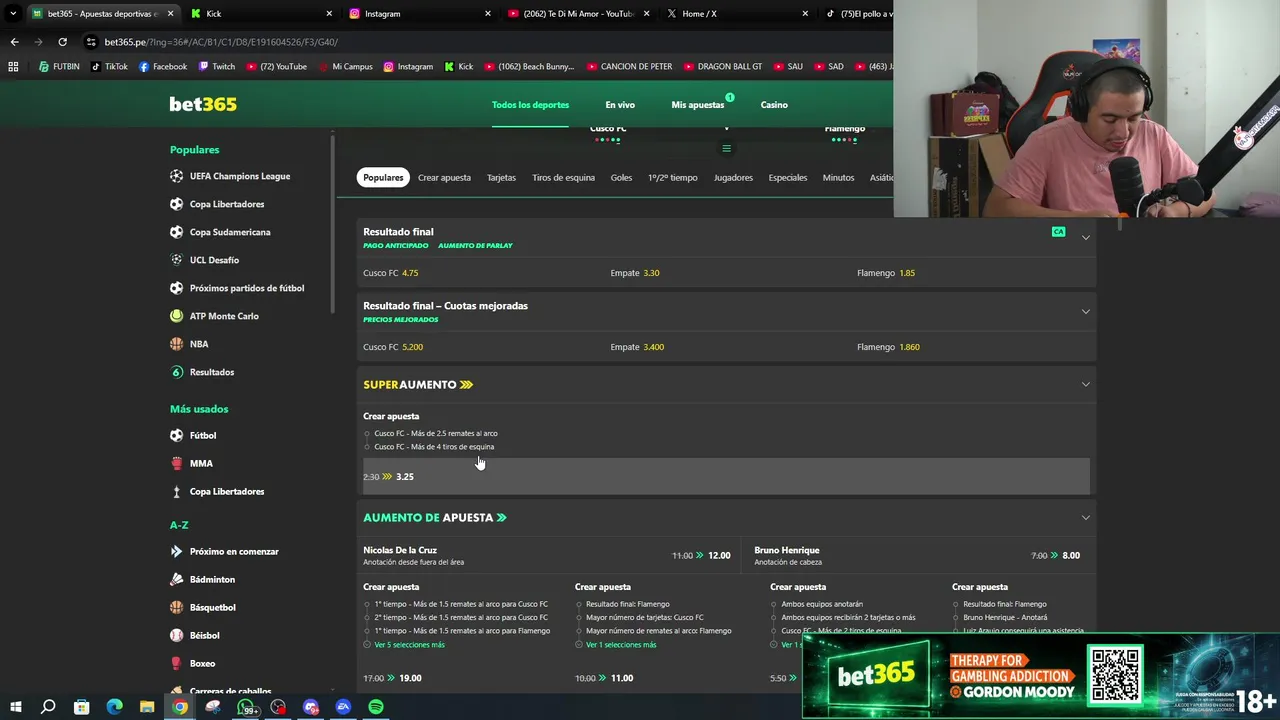Switch to En vivo tab

tap(620, 105)
